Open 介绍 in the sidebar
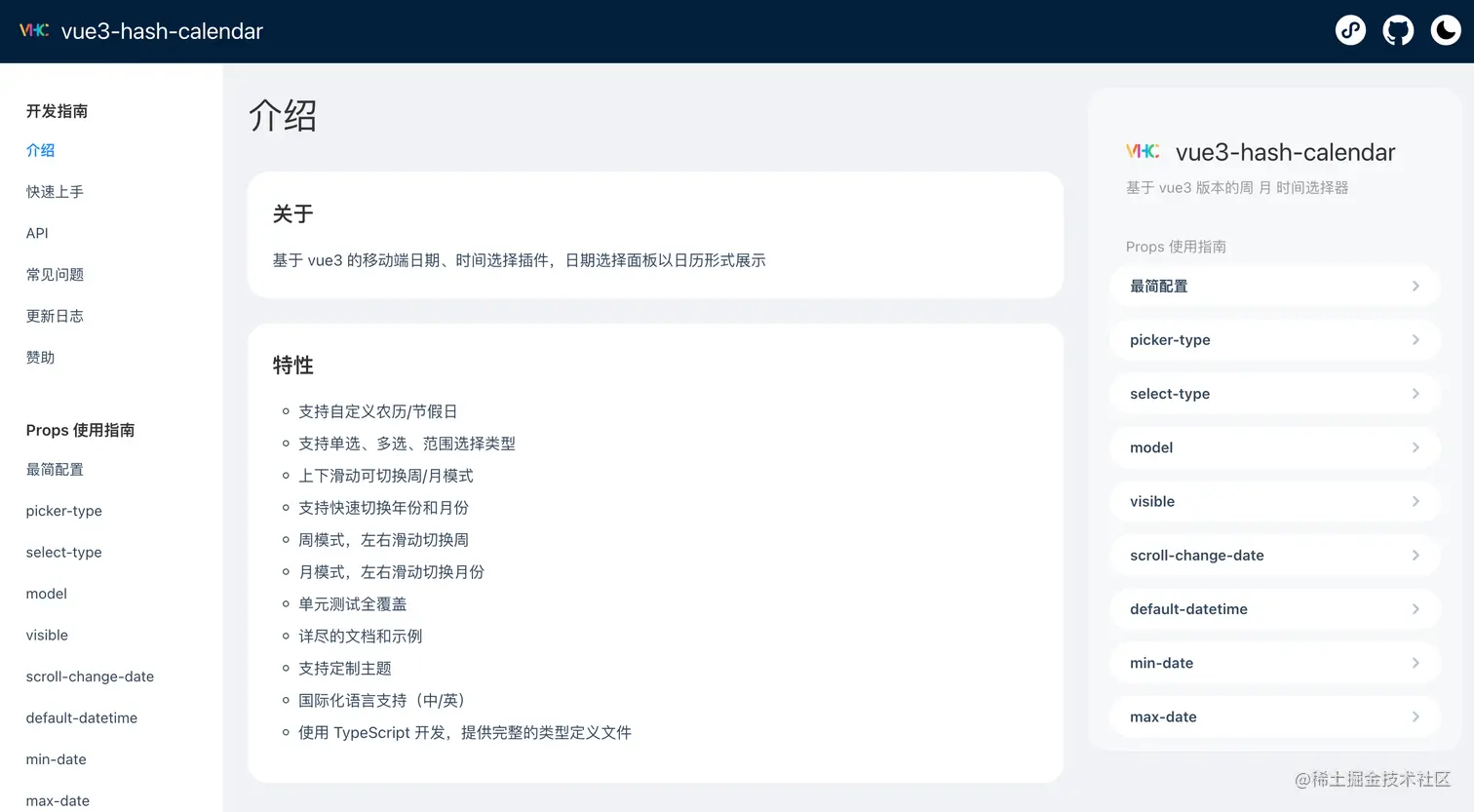Viewport: 1474px width, 812px height. click(x=40, y=150)
